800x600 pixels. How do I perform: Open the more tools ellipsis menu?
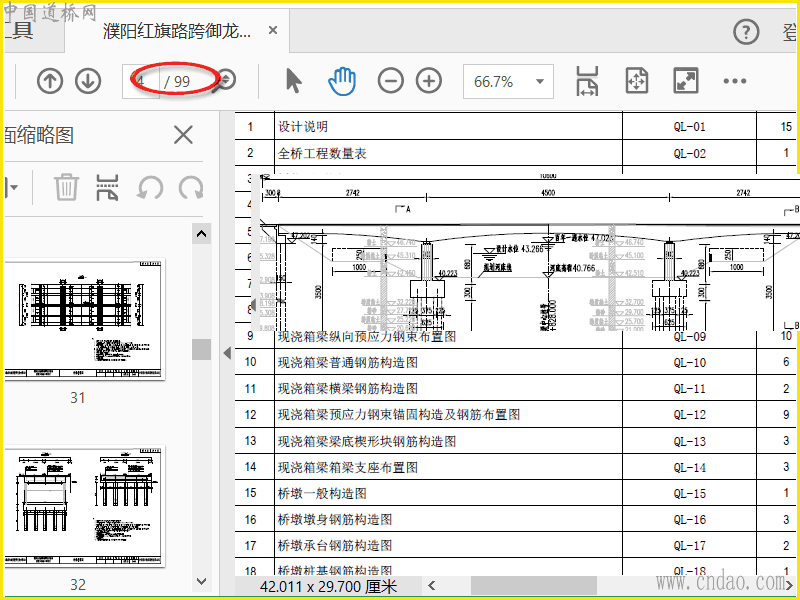pyautogui.click(x=735, y=81)
